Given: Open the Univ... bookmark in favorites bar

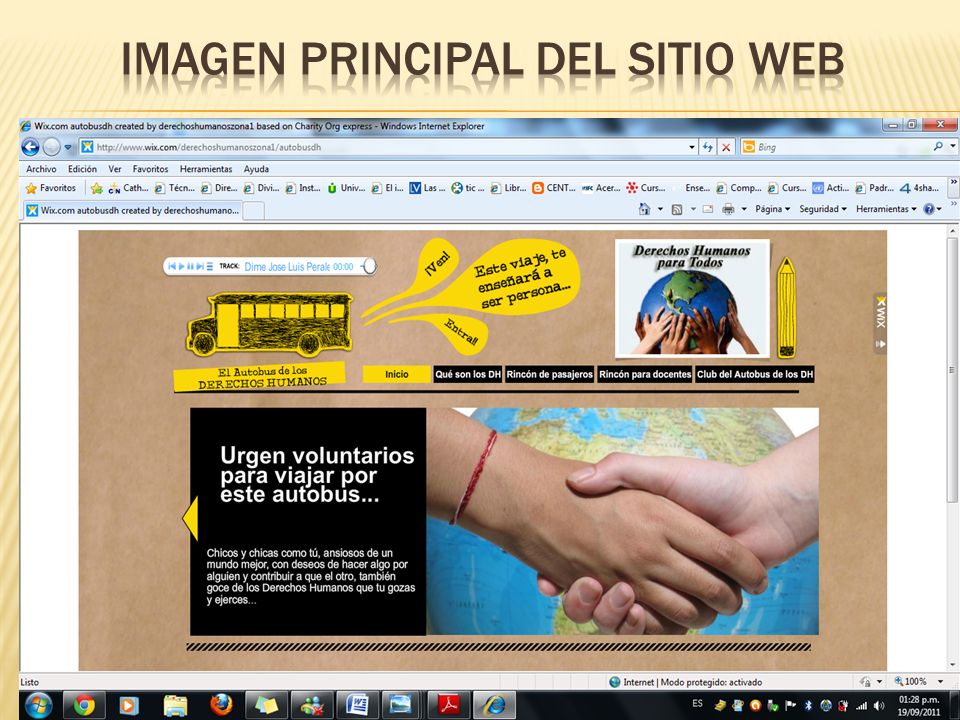Looking at the screenshot, I should tap(346, 188).
